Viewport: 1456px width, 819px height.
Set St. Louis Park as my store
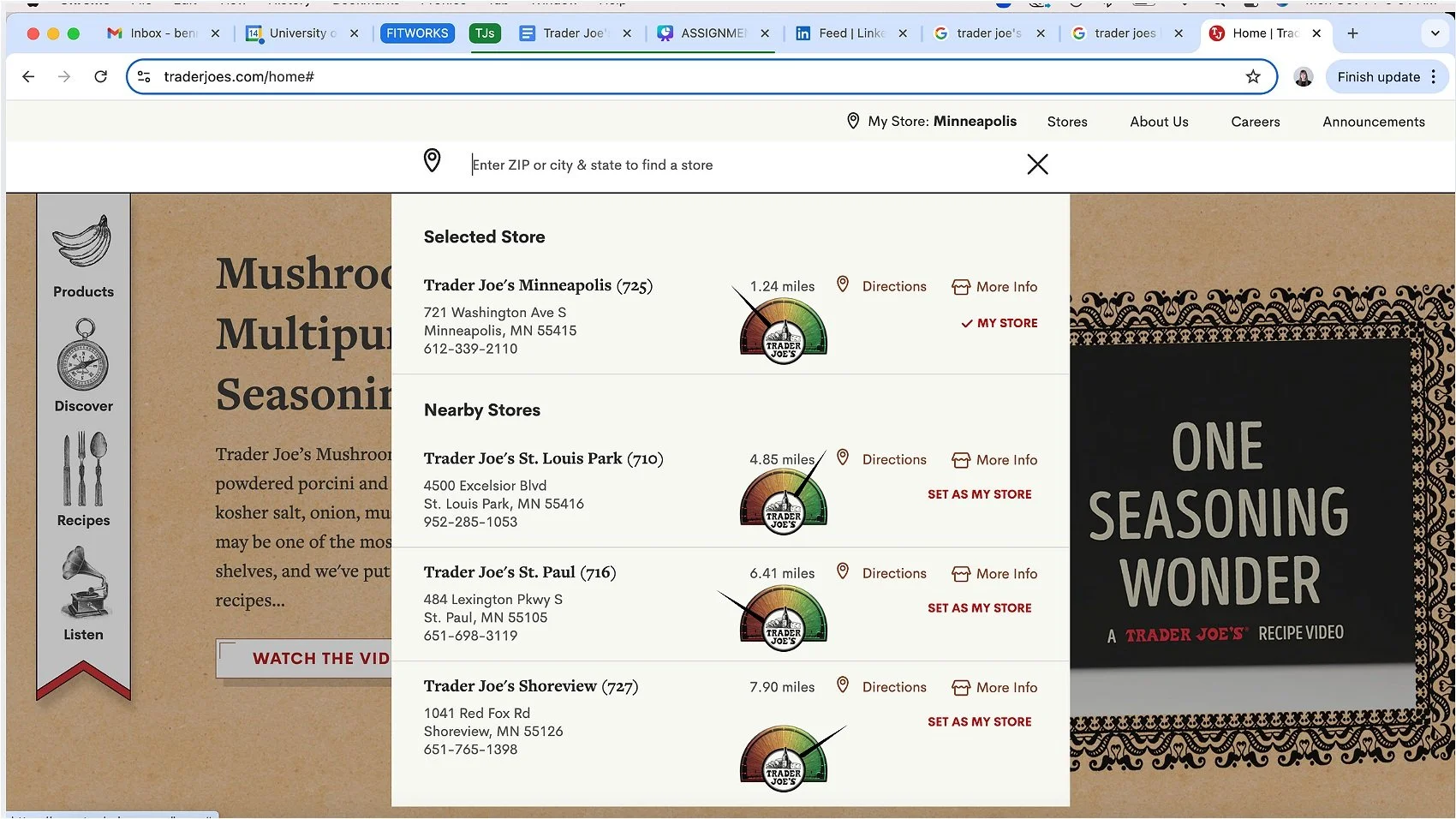(980, 494)
